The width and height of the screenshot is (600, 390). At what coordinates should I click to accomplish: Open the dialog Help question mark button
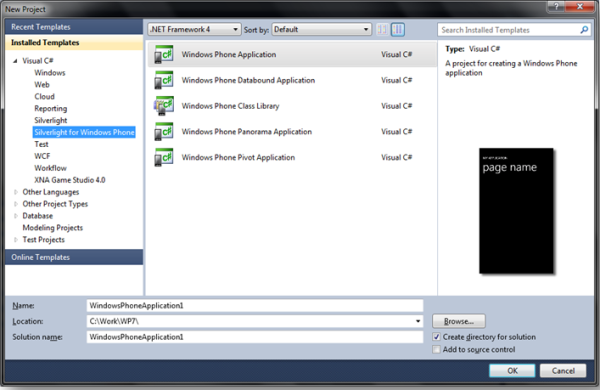(556, 7)
